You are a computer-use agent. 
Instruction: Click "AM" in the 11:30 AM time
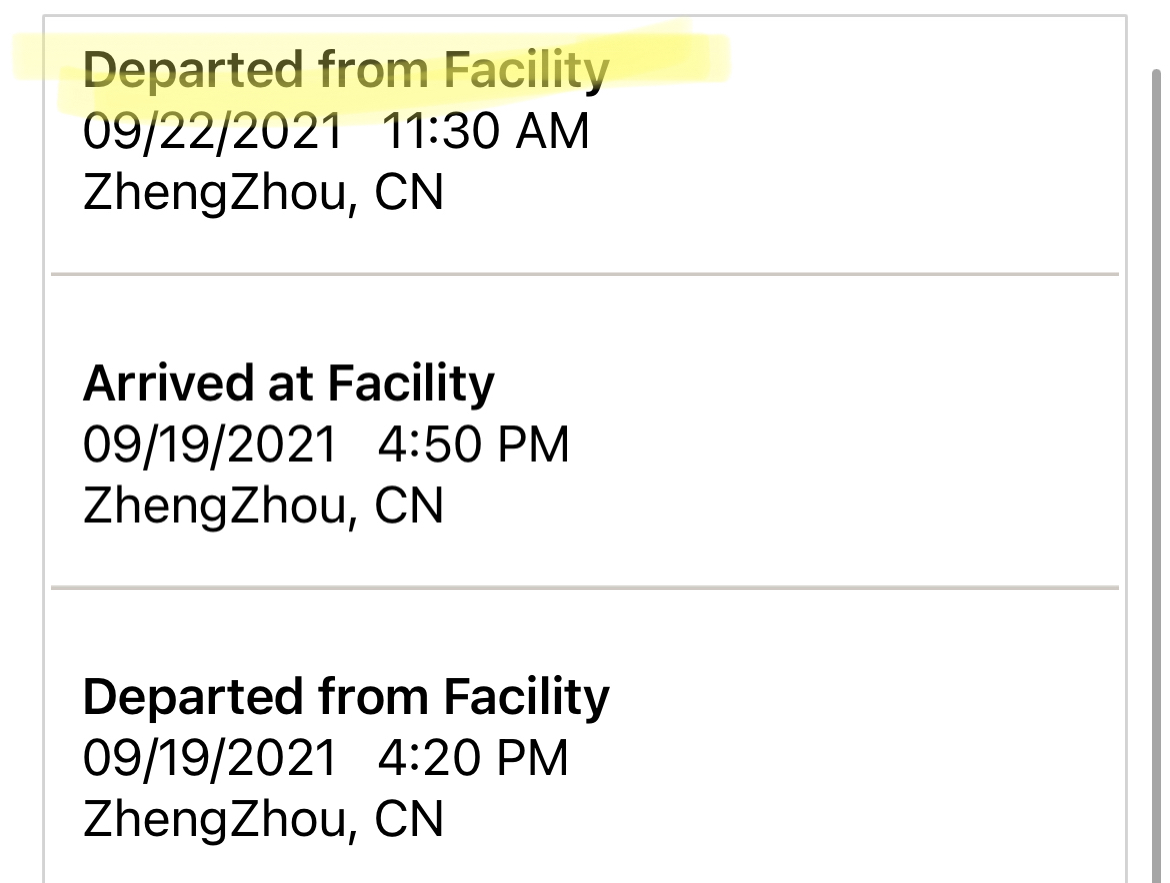(551, 132)
